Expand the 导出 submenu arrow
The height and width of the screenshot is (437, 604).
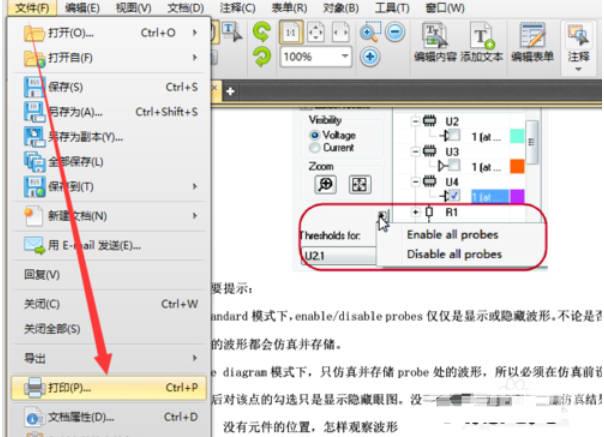[195, 358]
